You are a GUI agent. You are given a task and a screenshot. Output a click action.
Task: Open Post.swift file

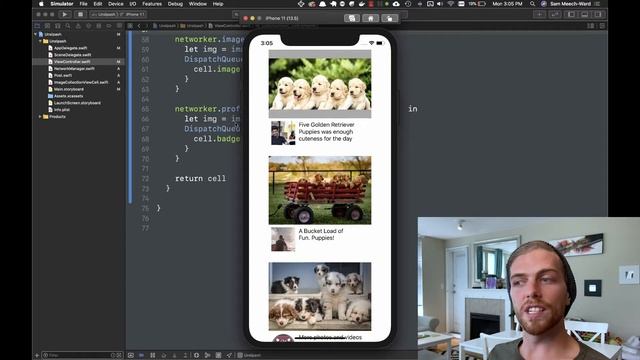62,76
